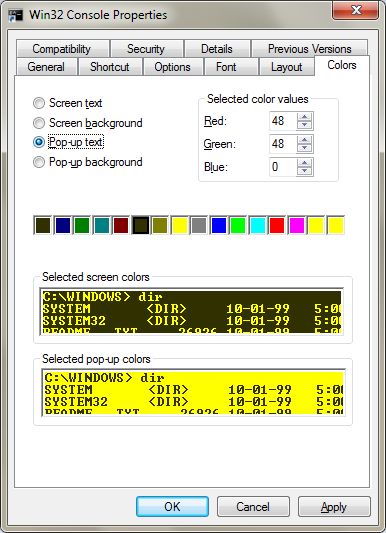Screen dimensions: 386x533
Task: Pick the olive color swatch
Action: (160, 225)
